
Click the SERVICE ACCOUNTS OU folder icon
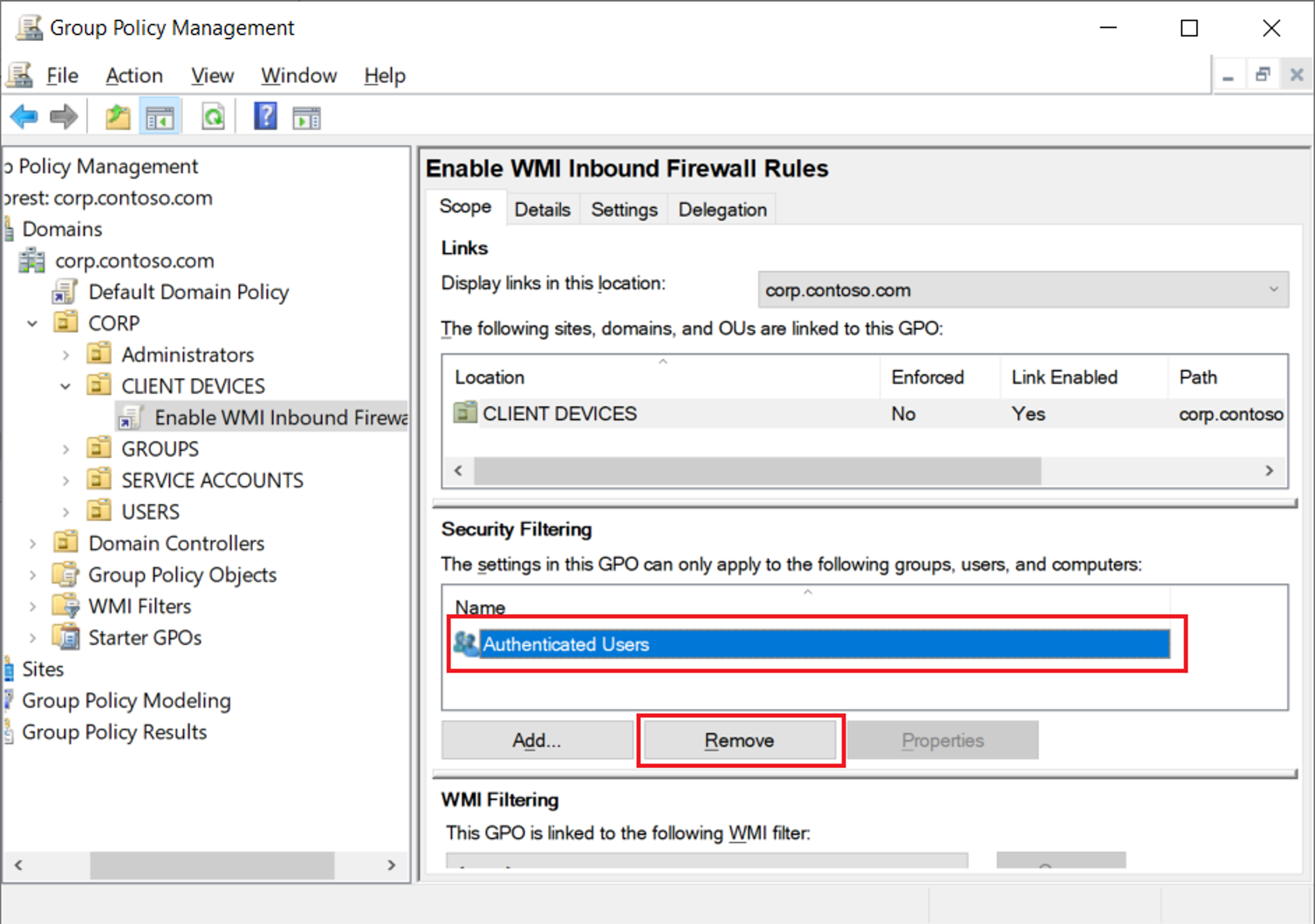[99, 479]
